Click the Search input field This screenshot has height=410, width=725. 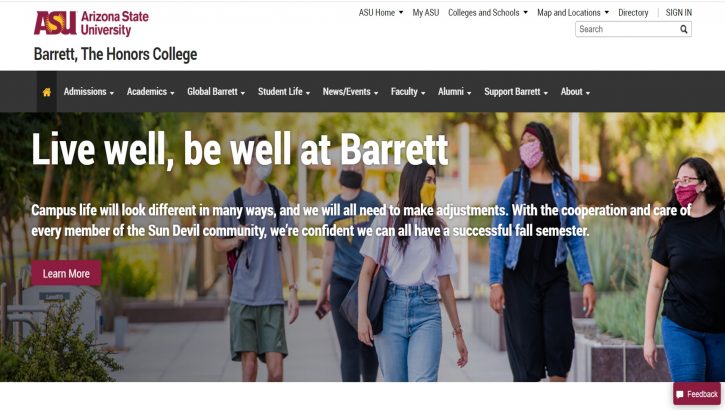coord(626,29)
